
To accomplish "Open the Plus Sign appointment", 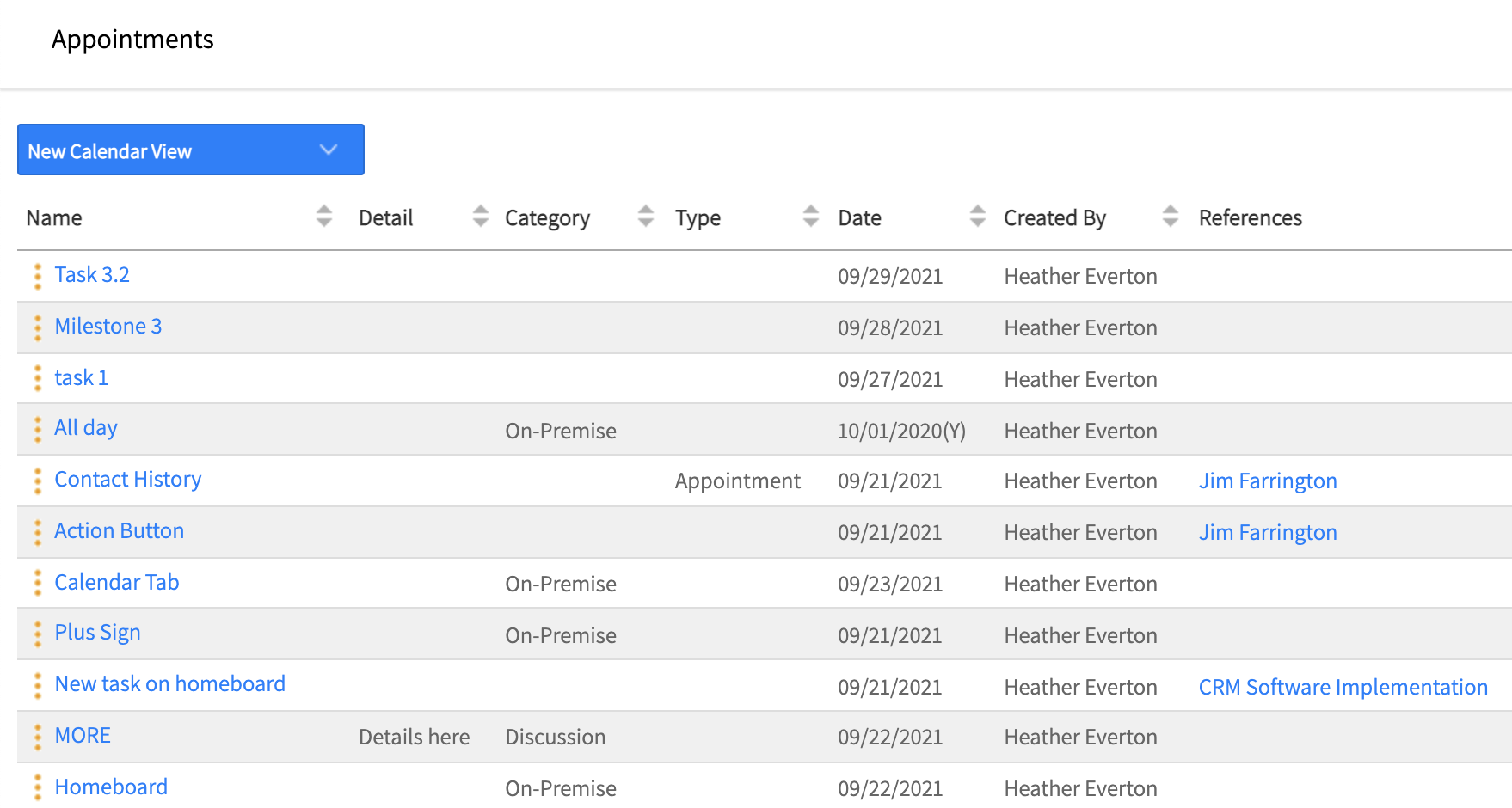I will (98, 633).
